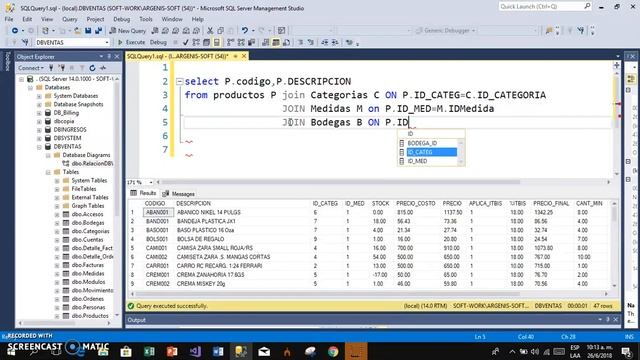Select dbo.RelacionDB diagram item

[x=92, y=164]
